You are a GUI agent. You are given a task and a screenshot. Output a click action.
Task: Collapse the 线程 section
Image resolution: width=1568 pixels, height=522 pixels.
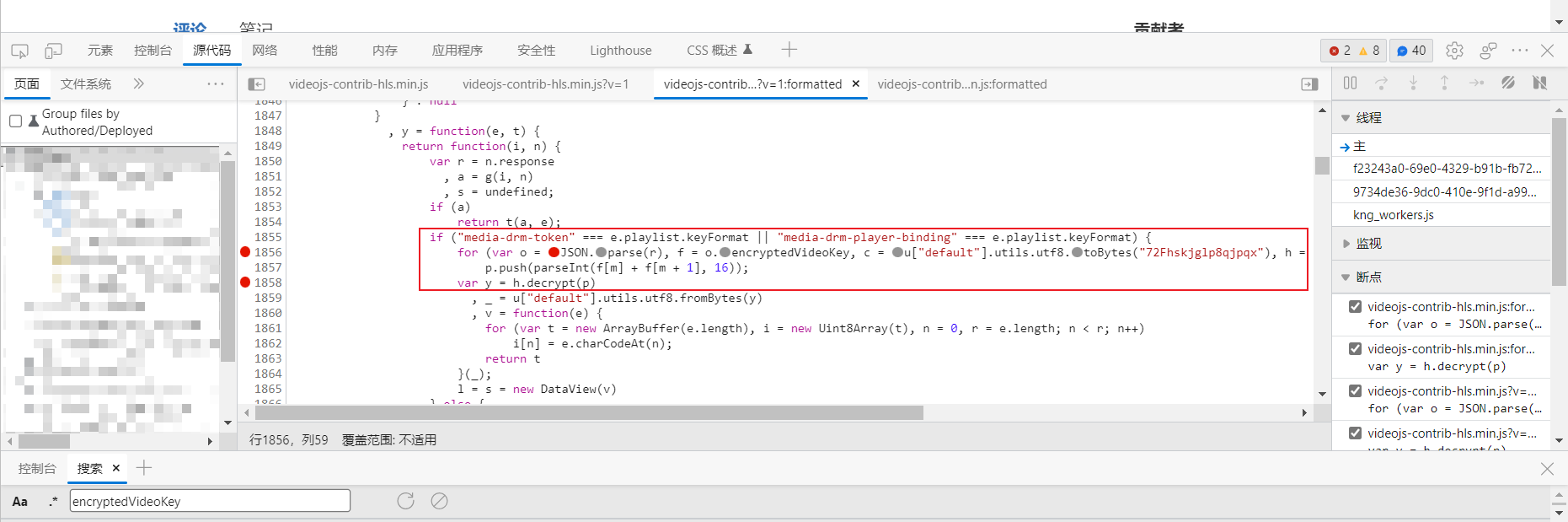coord(1346,118)
